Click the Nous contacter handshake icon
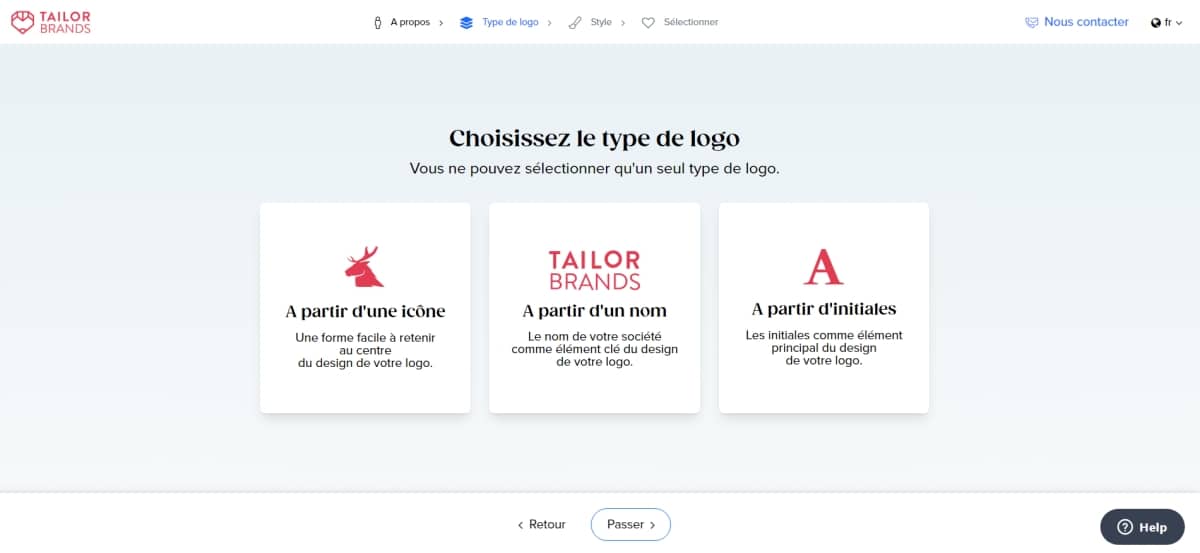 coord(1032,22)
